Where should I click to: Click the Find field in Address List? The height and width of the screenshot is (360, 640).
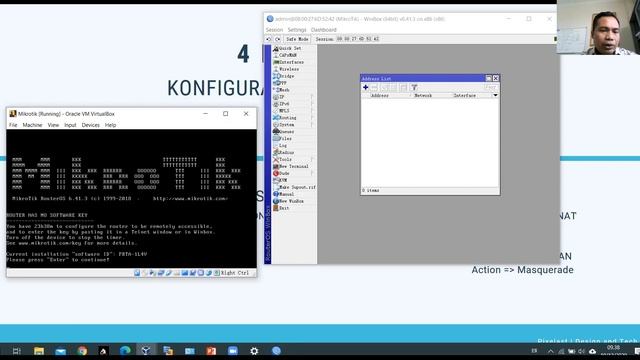click(x=491, y=87)
